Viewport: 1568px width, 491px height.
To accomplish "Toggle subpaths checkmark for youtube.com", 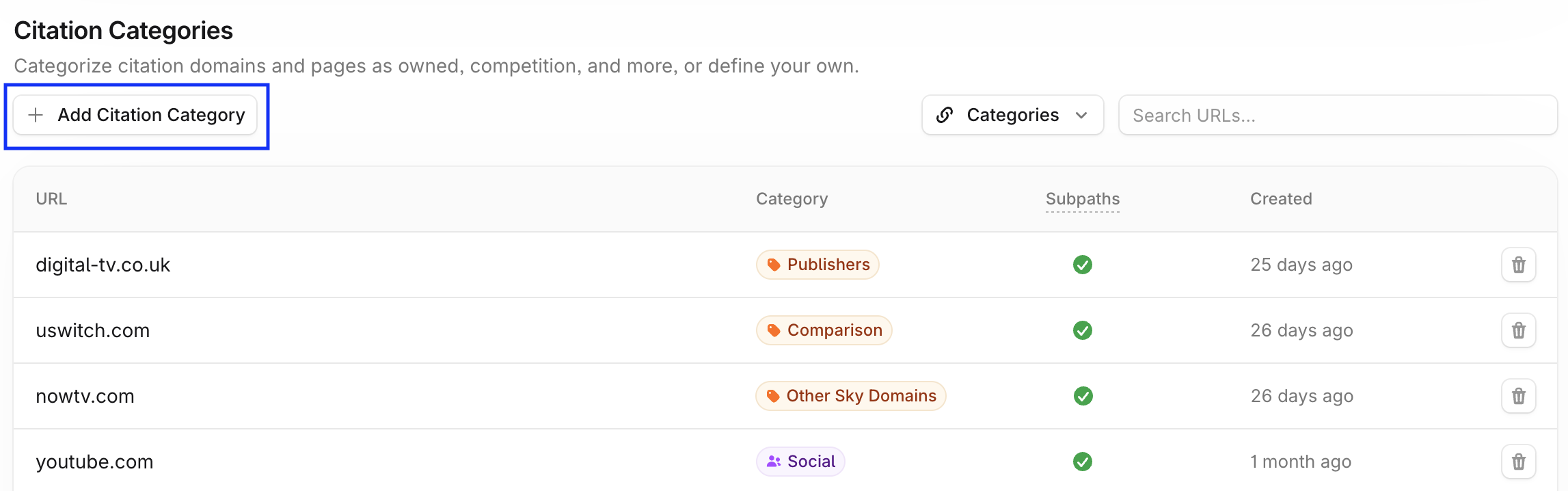I will 1082,462.
